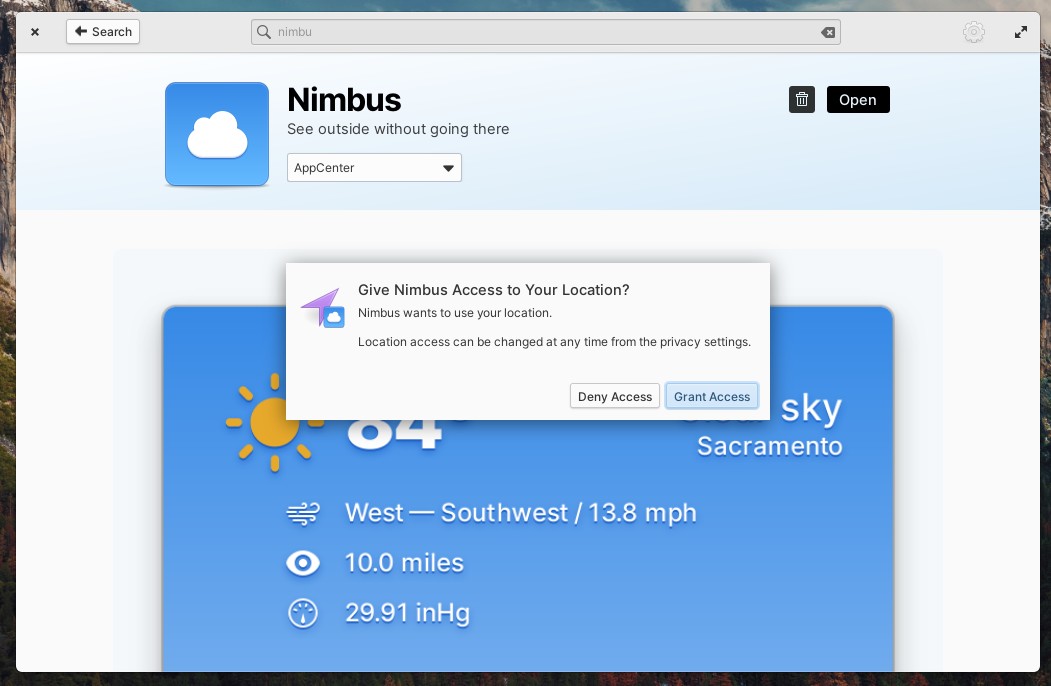Click 'Give Nimbus Access to Your Location?' heading

[x=493, y=290]
